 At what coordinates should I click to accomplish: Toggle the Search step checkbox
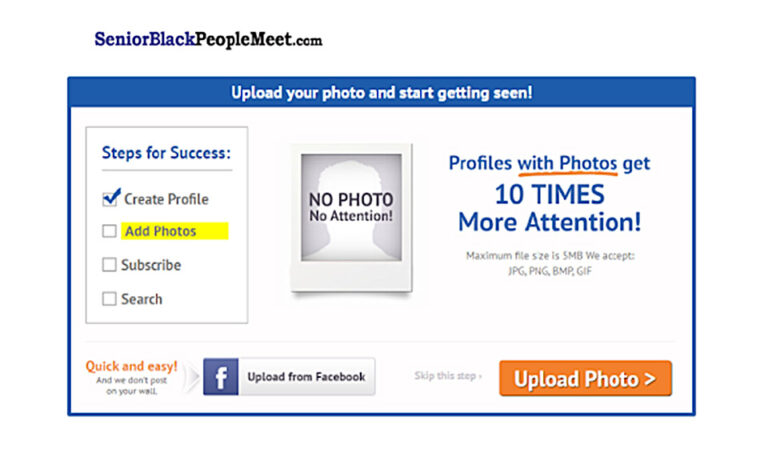coord(109,299)
